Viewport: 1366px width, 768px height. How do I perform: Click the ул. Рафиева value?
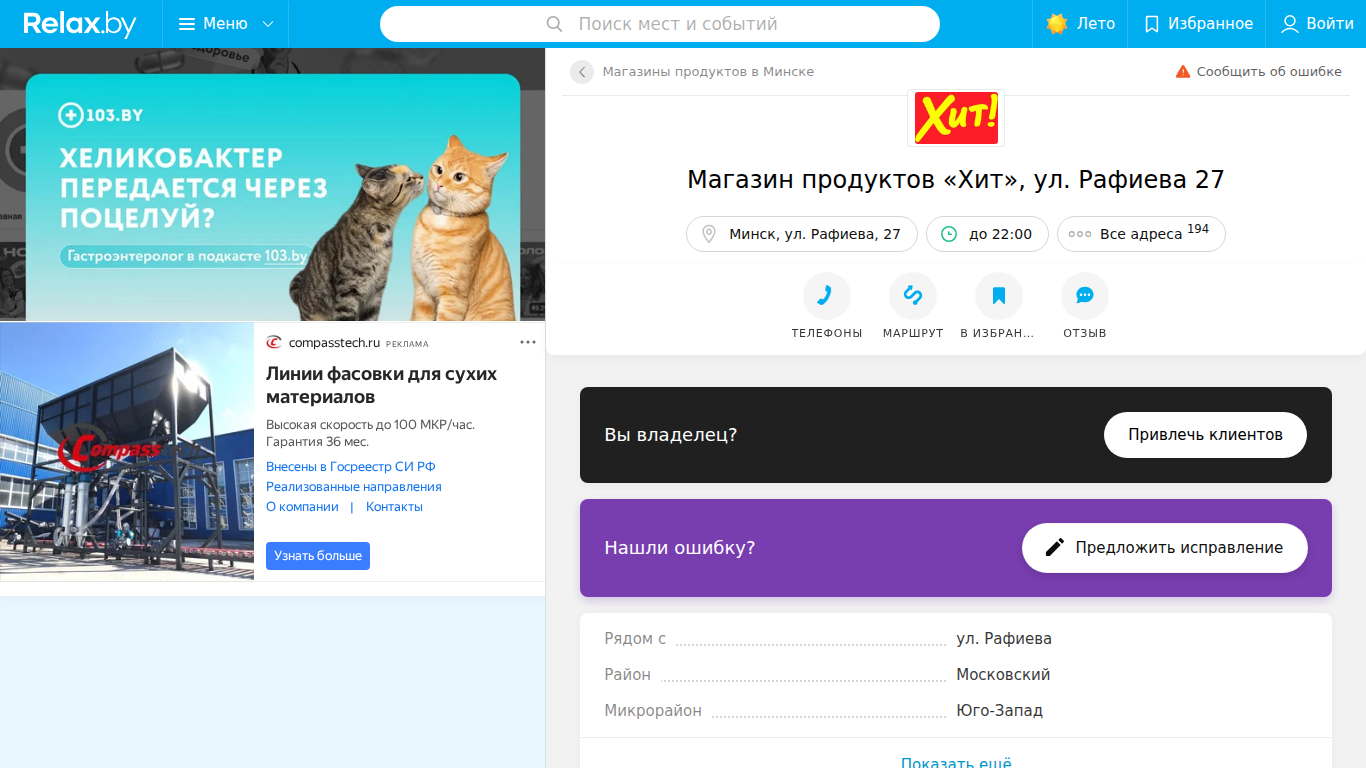[1004, 639]
